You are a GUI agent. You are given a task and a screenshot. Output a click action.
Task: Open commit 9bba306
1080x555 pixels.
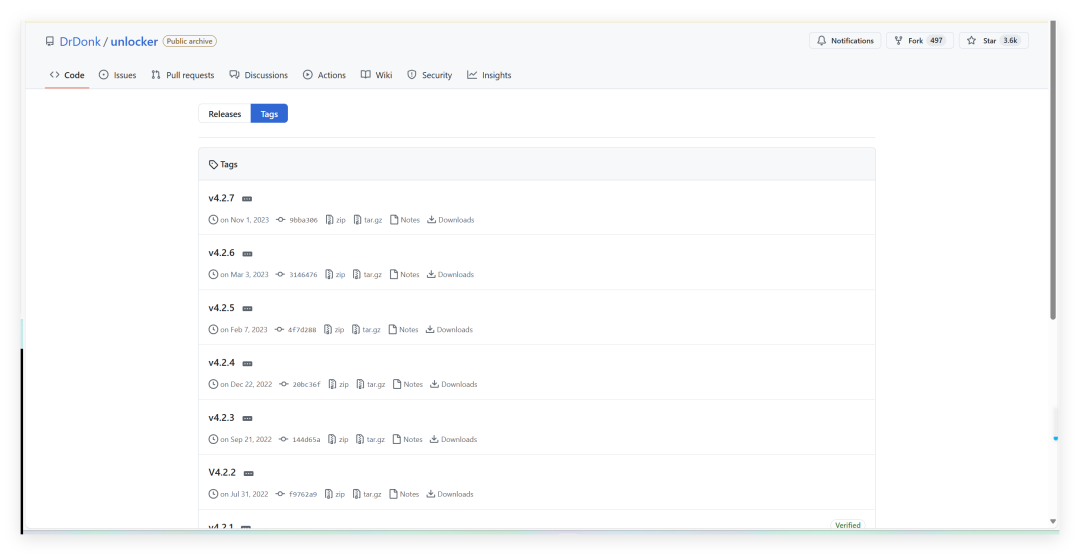[297, 220]
